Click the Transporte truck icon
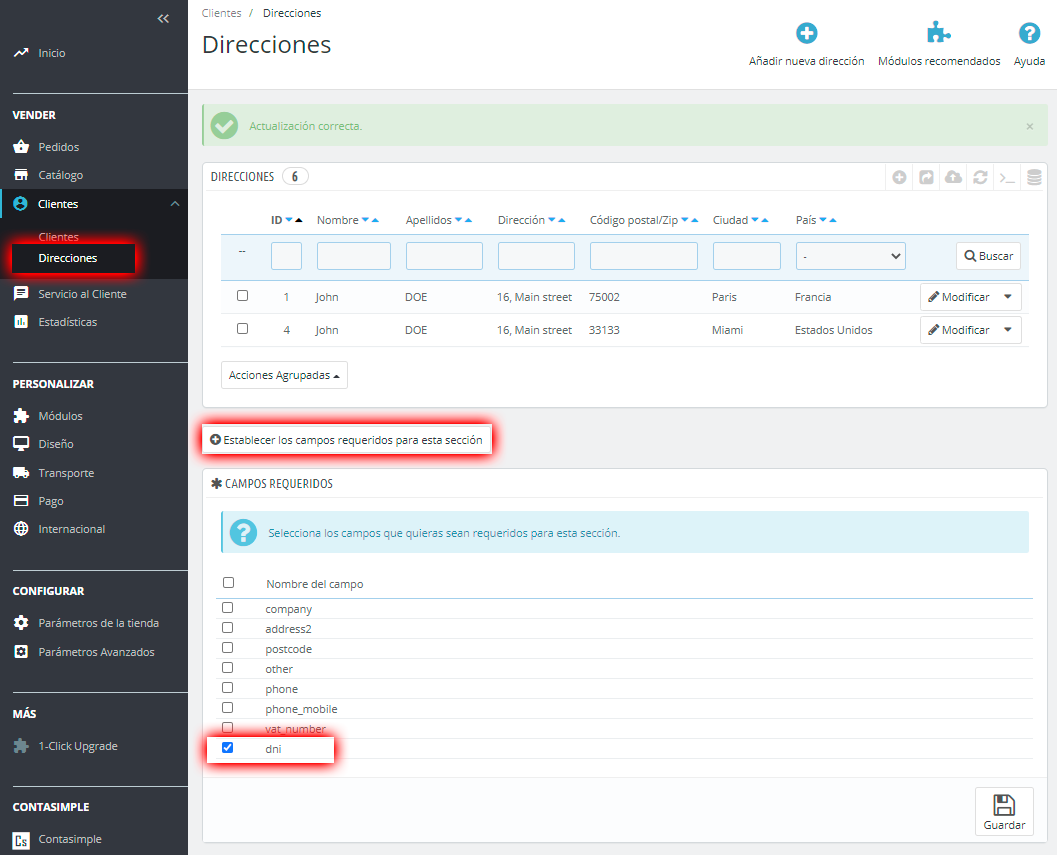 21,473
